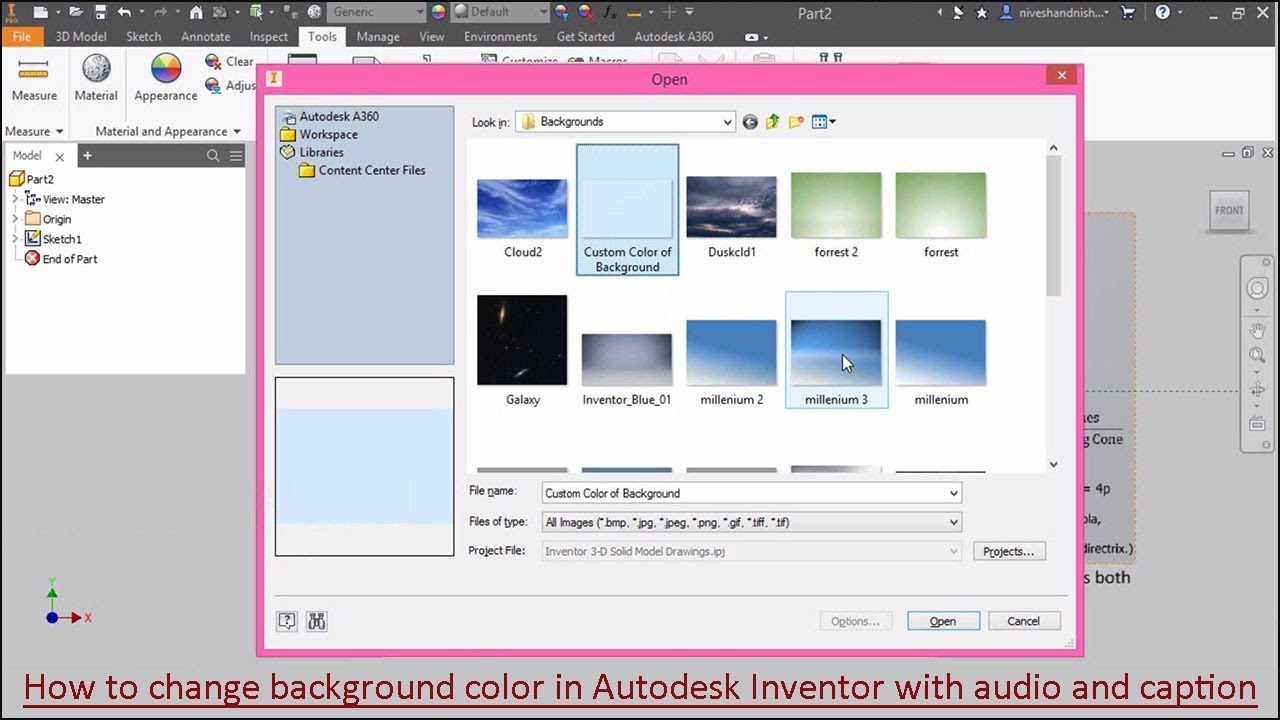The width and height of the screenshot is (1280, 720).
Task: Switch to the Environments ribbon tab
Action: pos(501,36)
